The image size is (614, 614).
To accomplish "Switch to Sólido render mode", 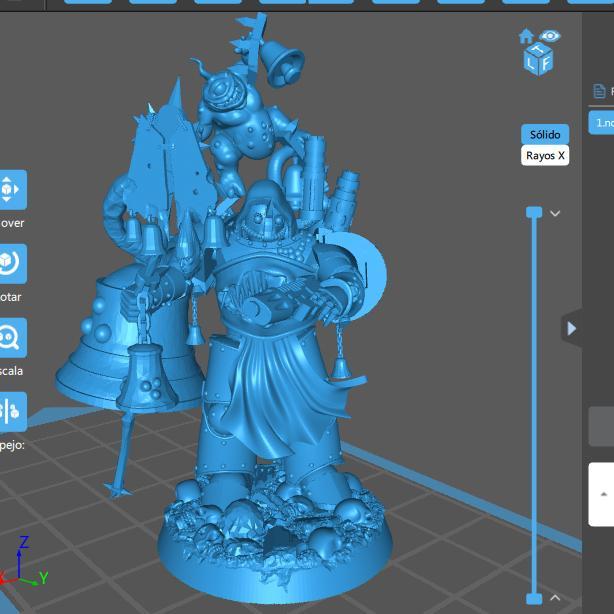I will pyautogui.click(x=545, y=134).
